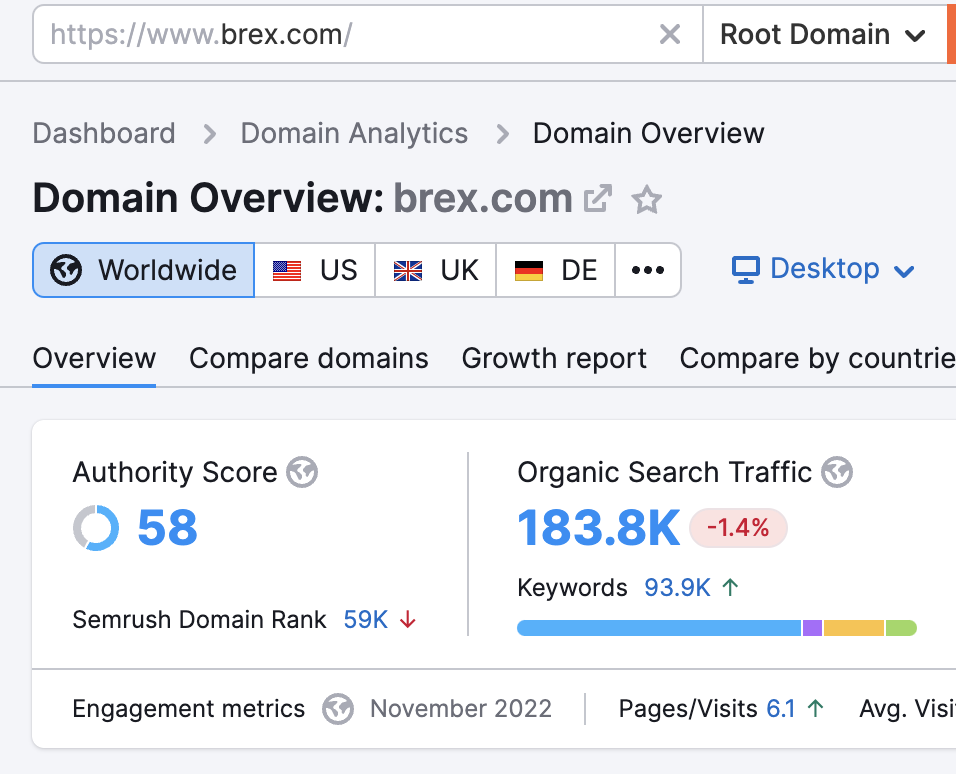
Task: Open the Desktop device dropdown
Action: pyautogui.click(x=824, y=269)
